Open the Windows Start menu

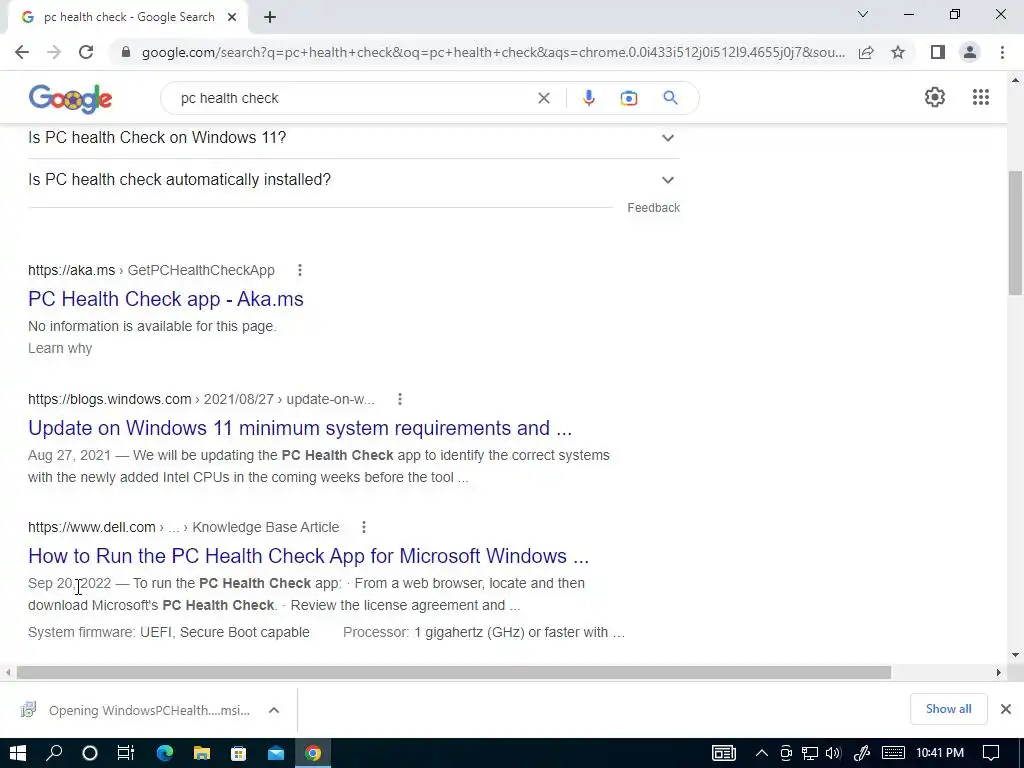[x=18, y=753]
